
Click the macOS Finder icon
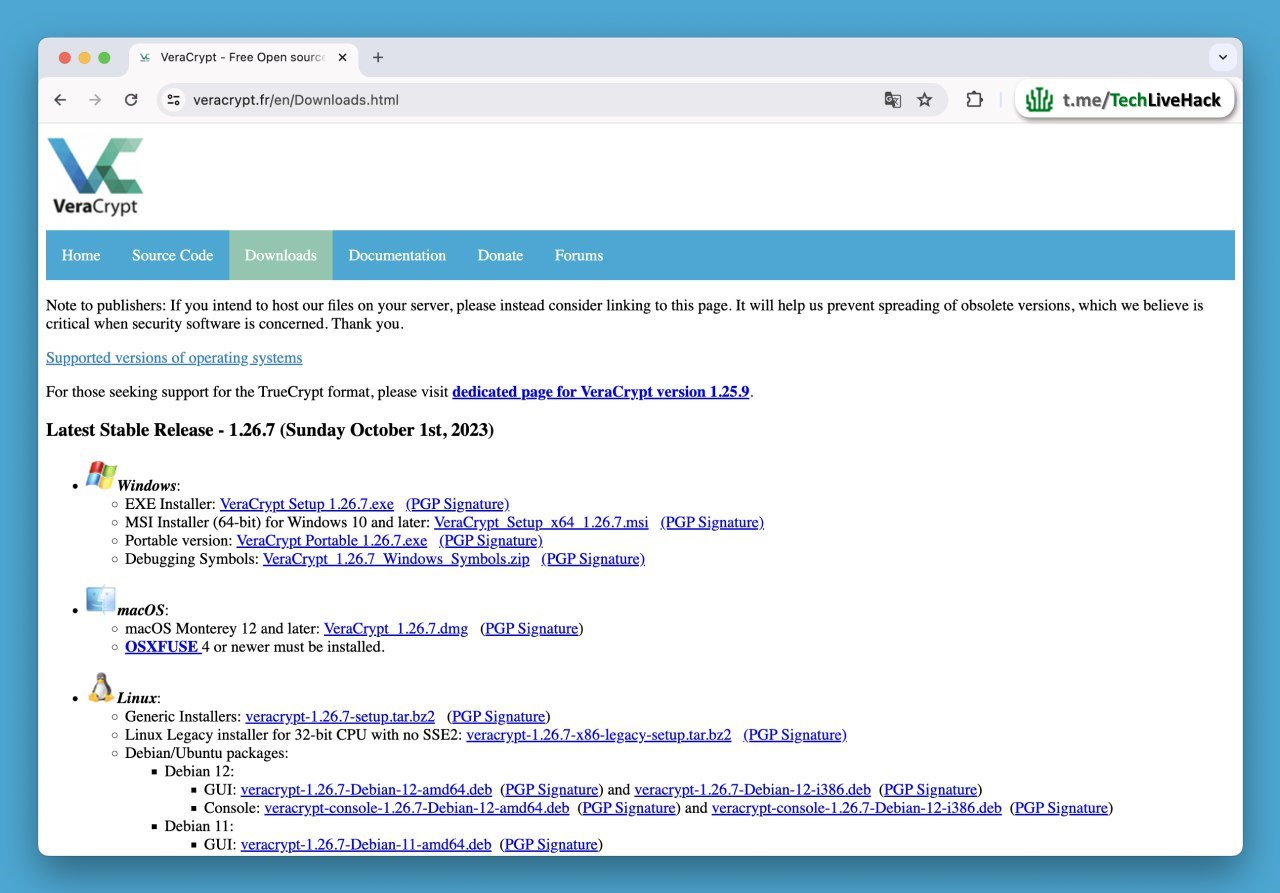pyautogui.click(x=101, y=600)
